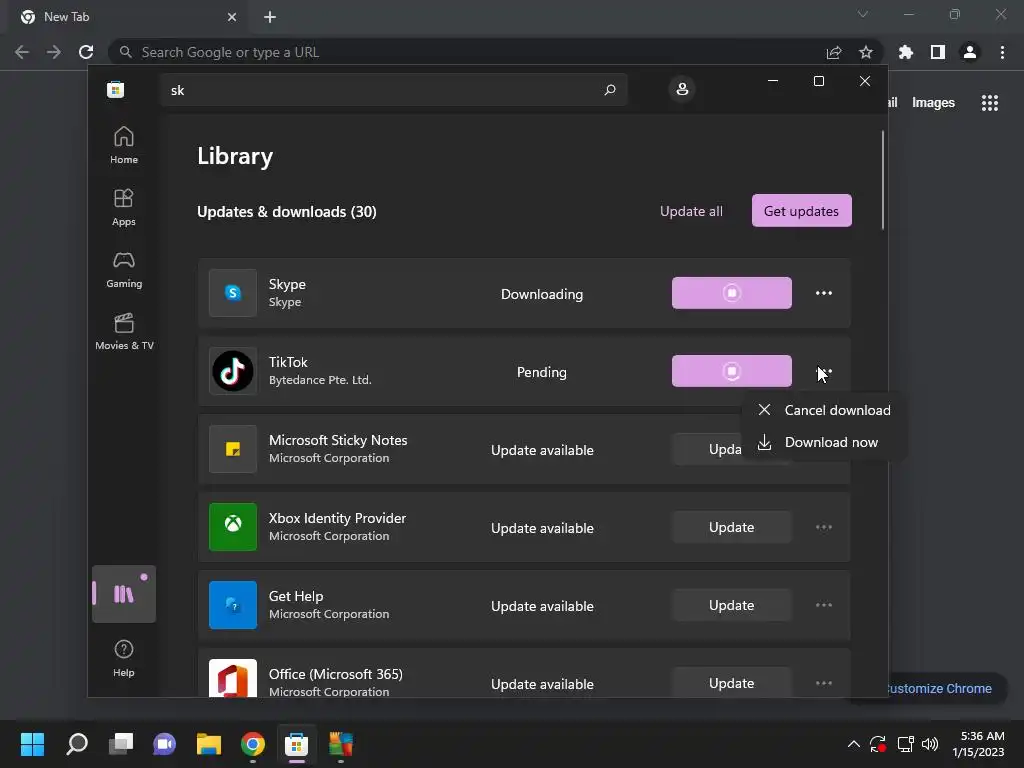Open the Home section in Microsoft Store sidebar

click(123, 145)
